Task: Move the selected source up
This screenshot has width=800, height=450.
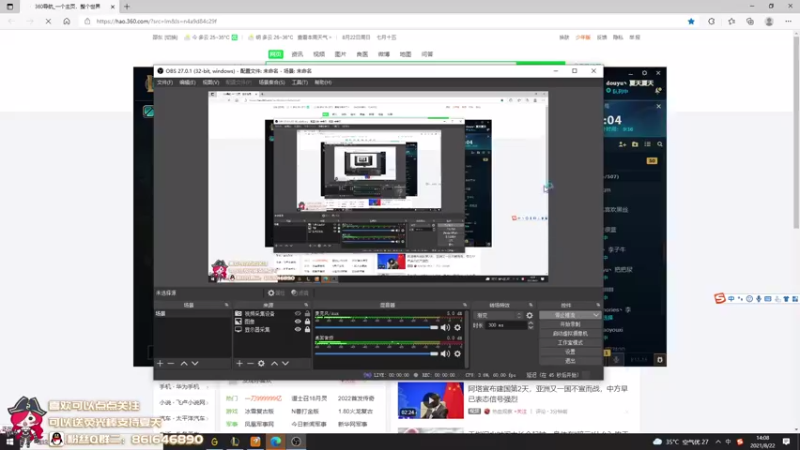Action: pyautogui.click(x=274, y=363)
